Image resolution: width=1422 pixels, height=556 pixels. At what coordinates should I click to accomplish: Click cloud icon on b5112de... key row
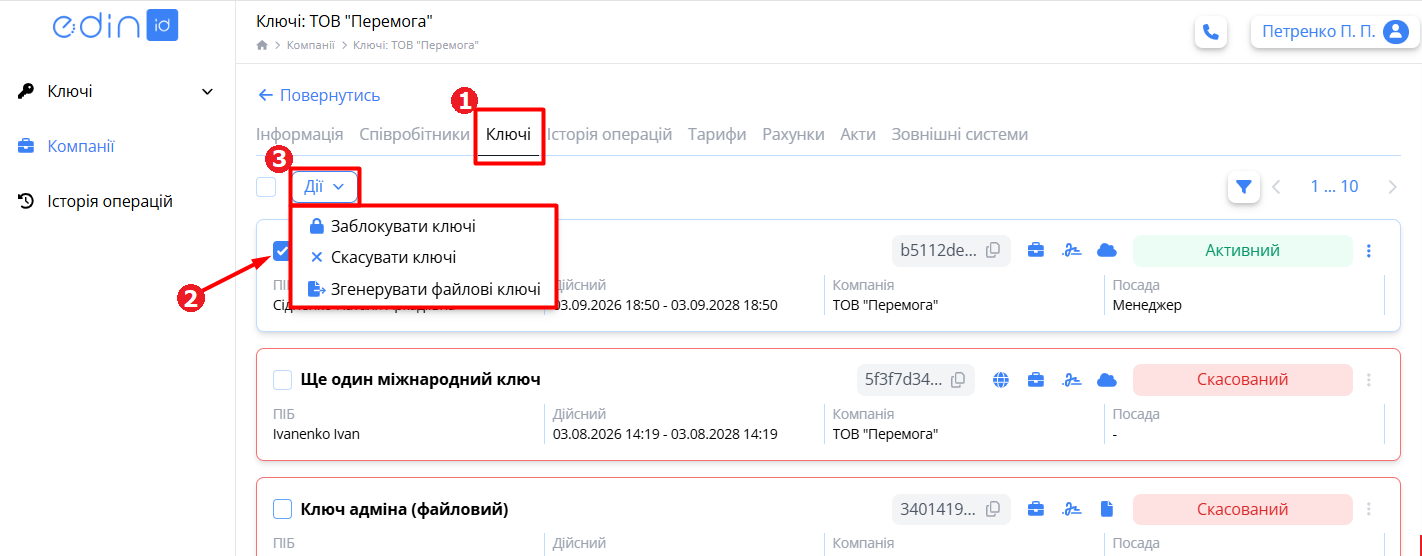pos(1106,250)
